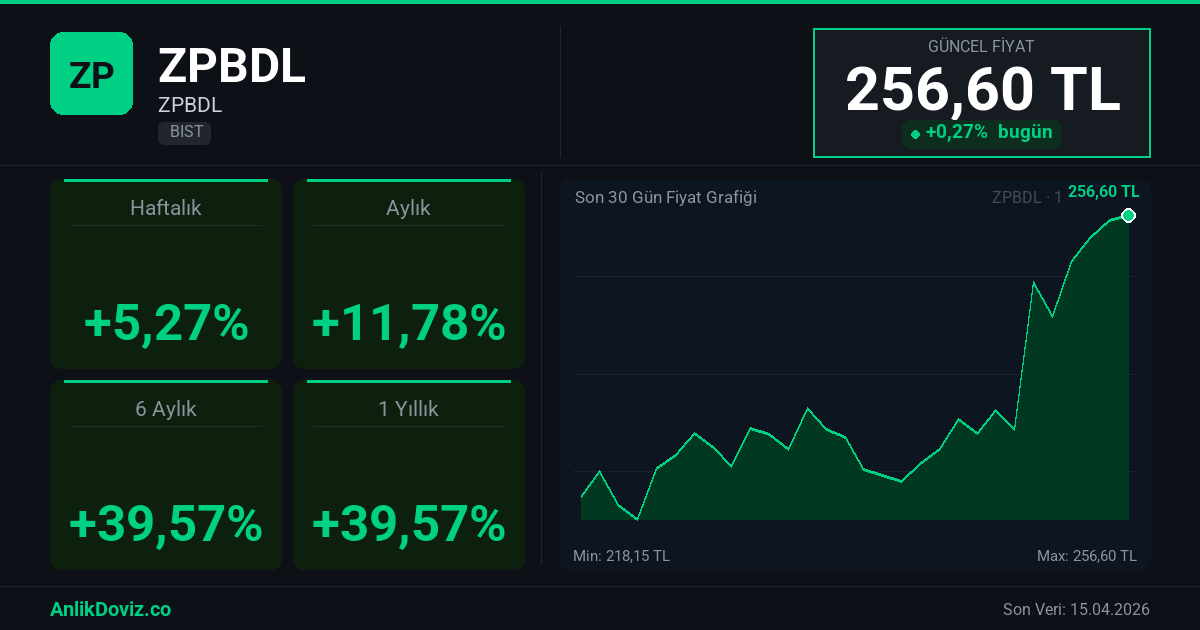Image resolution: width=1200 pixels, height=630 pixels.
Task: Click the Max: 256,60 TL label
Action: [x=1087, y=555]
